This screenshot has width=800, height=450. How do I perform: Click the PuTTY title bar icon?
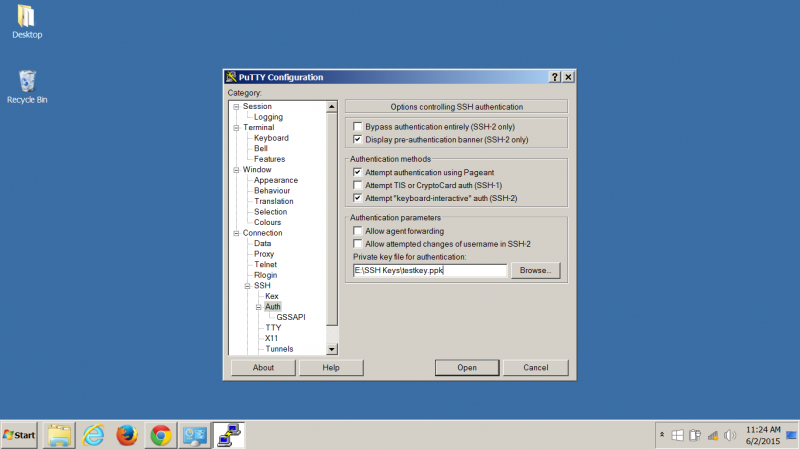(x=231, y=77)
